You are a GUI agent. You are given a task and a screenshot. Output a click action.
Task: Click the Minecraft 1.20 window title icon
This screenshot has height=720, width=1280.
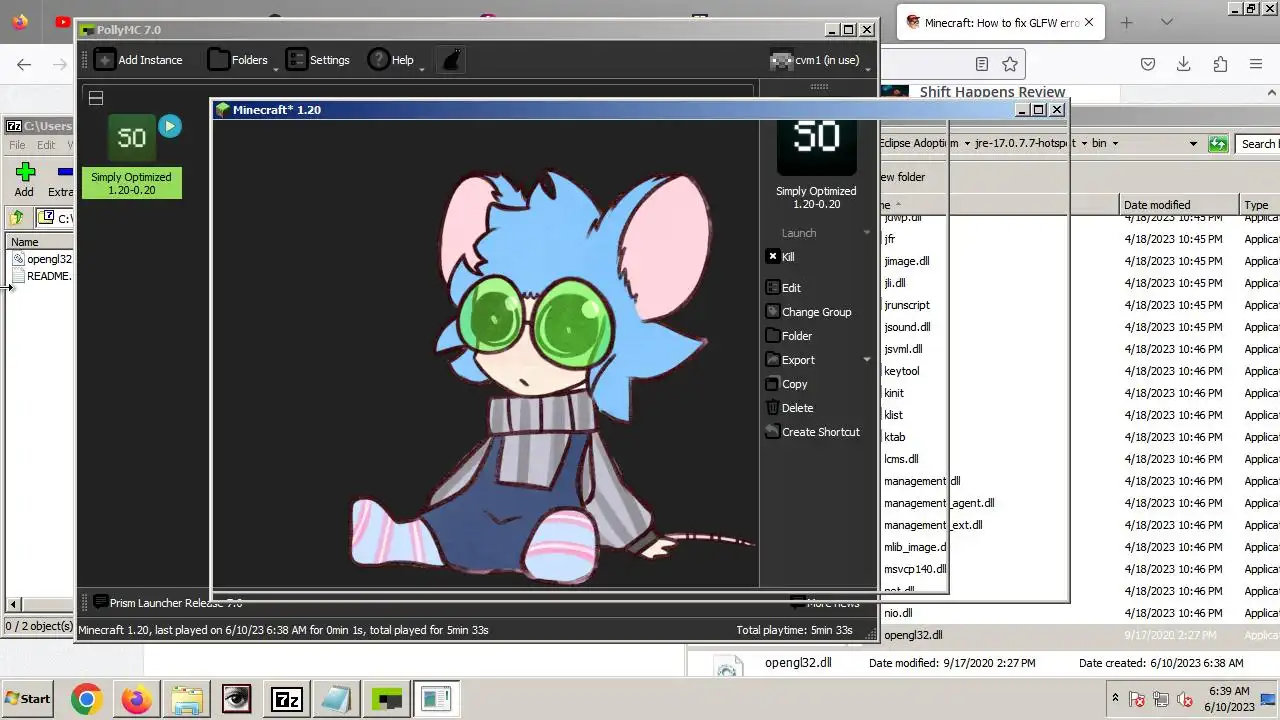223,110
